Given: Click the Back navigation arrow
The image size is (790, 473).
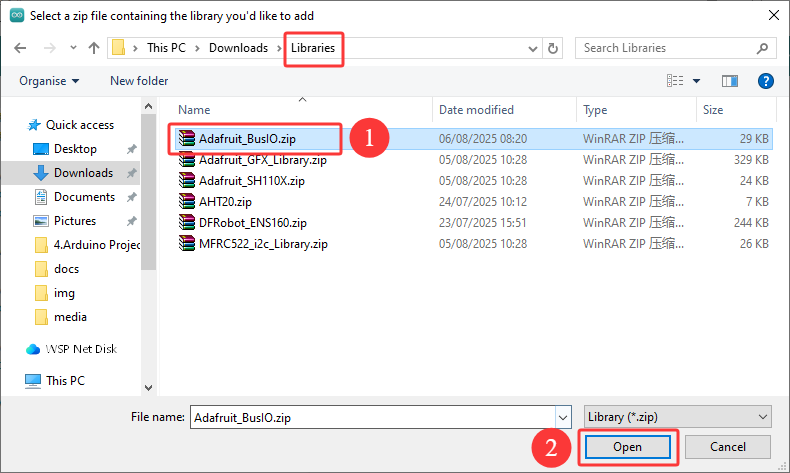Looking at the screenshot, I should pyautogui.click(x=20, y=48).
